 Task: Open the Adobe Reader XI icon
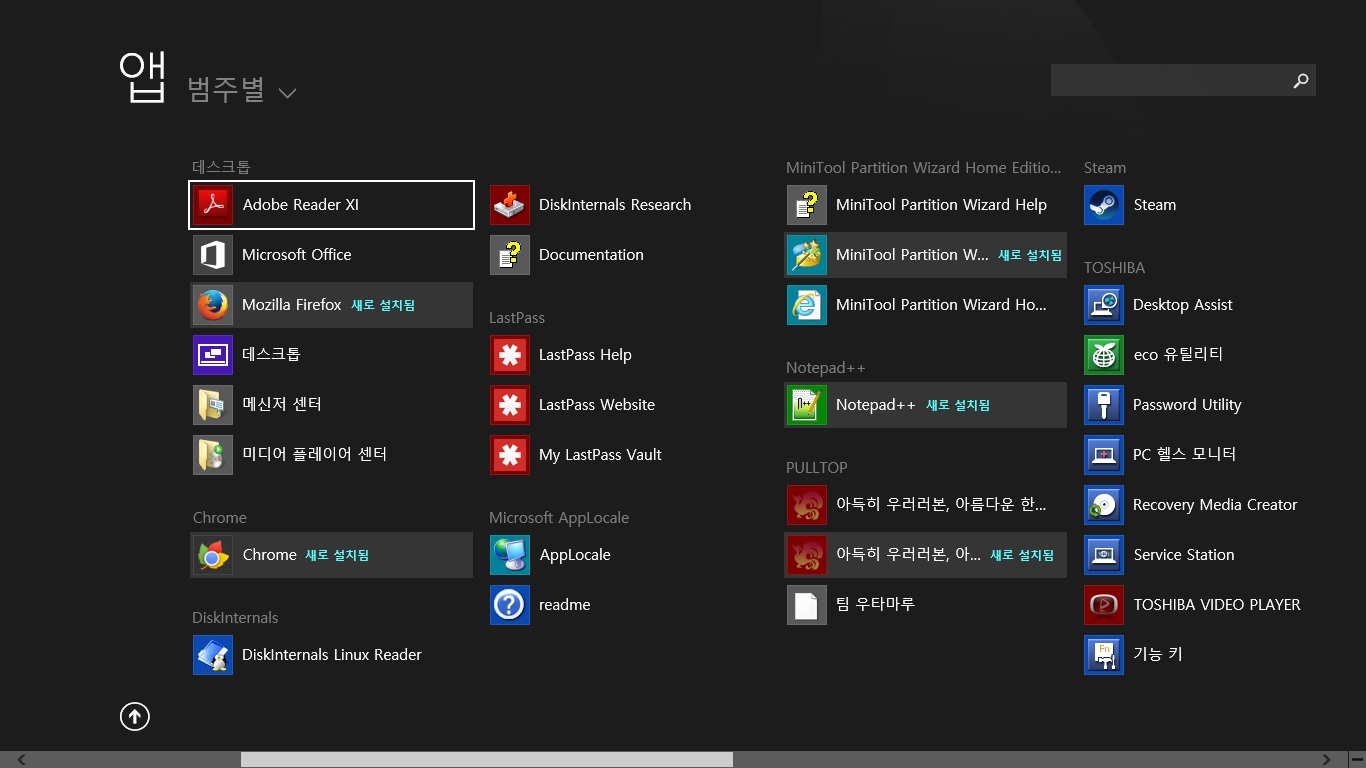(213, 205)
